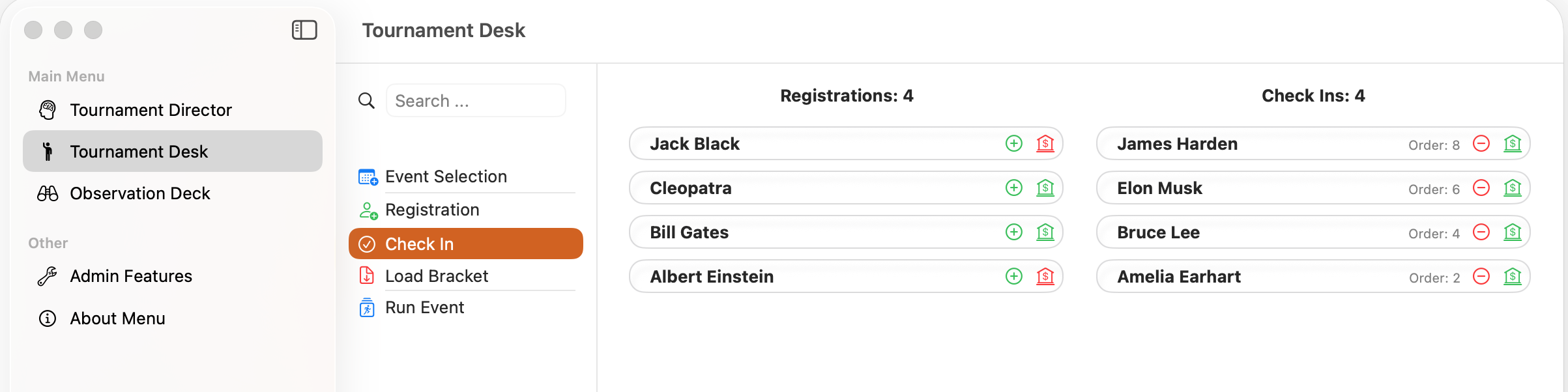Click the green payment icon beside Amelia Earhart
Viewport: 1568px width, 392px height.
[x=1513, y=276]
